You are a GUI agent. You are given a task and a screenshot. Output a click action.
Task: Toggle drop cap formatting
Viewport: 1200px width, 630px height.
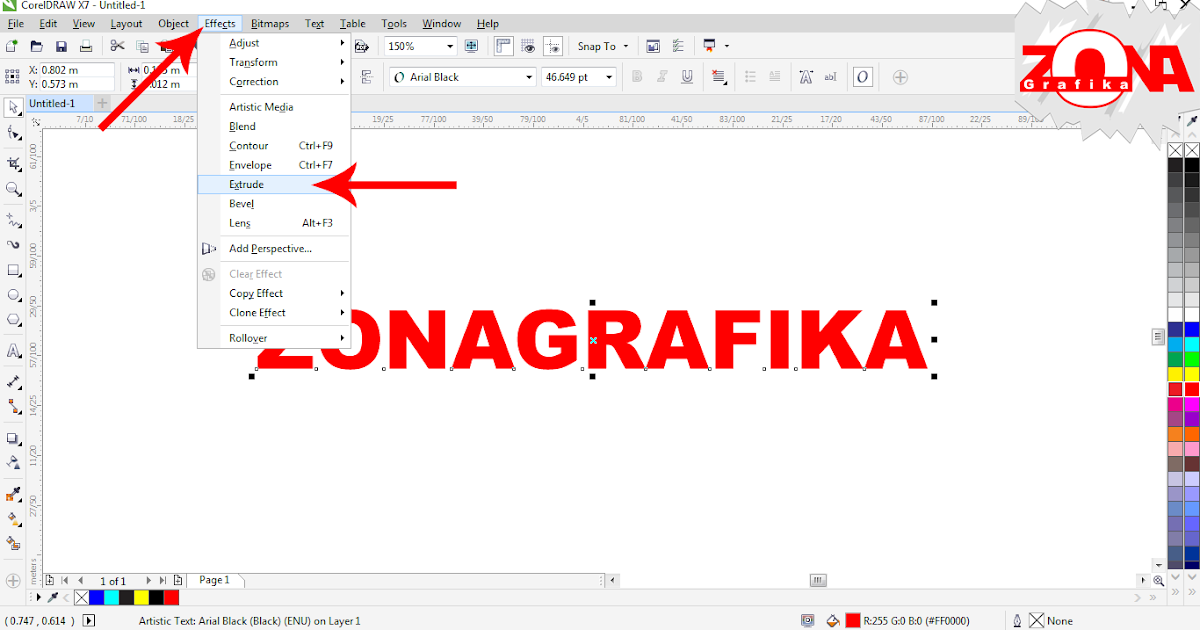click(x=775, y=77)
